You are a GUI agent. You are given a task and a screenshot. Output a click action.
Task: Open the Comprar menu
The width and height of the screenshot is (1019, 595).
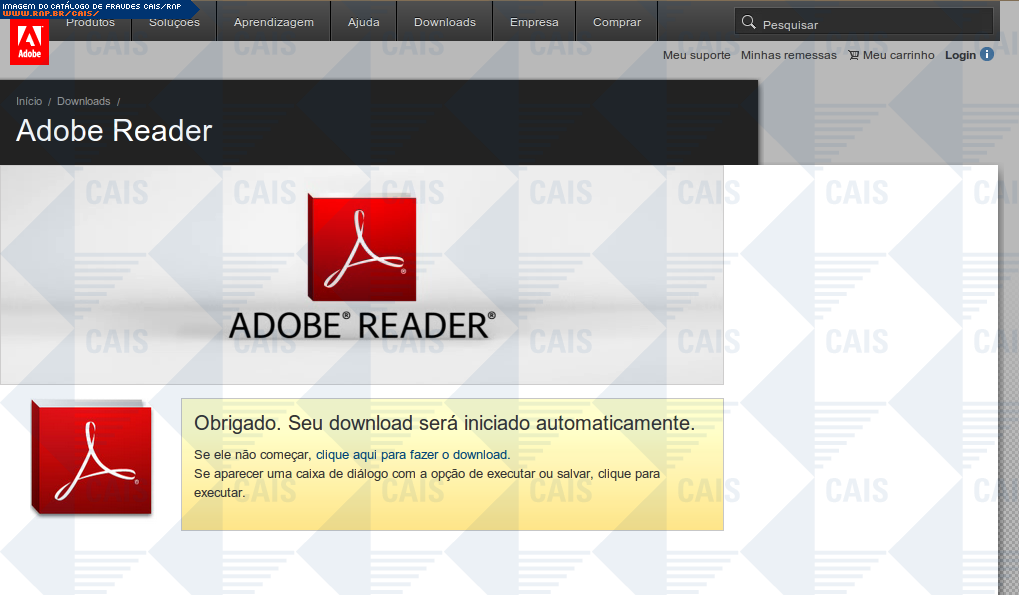617,22
